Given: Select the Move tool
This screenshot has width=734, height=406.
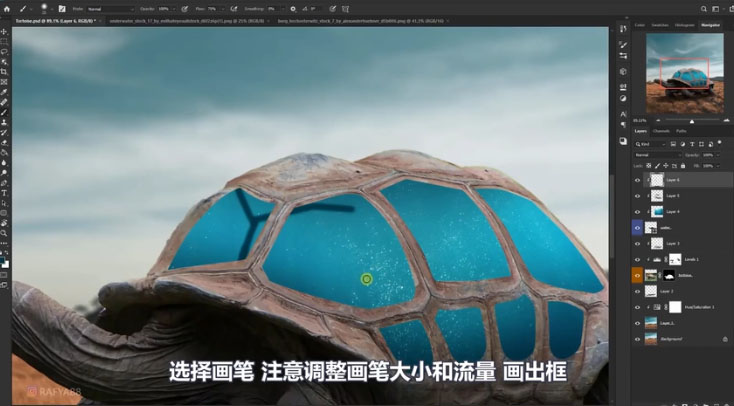Looking at the screenshot, I should click(5, 32).
